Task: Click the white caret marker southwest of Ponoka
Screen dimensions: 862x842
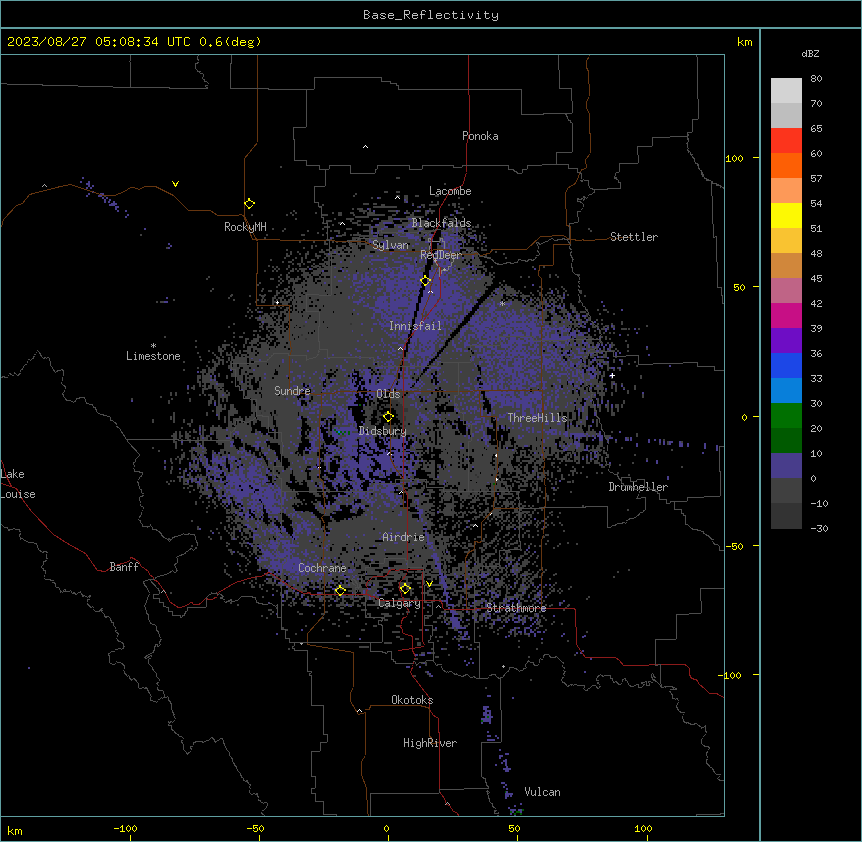Action: [x=366, y=147]
